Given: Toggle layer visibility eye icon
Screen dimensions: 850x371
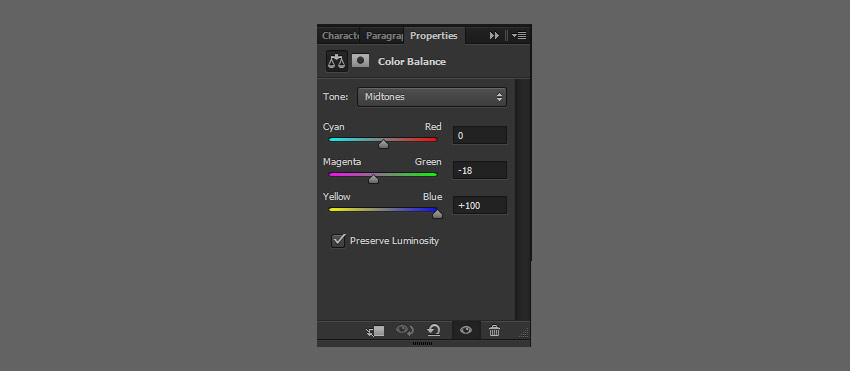Looking at the screenshot, I should (x=466, y=330).
